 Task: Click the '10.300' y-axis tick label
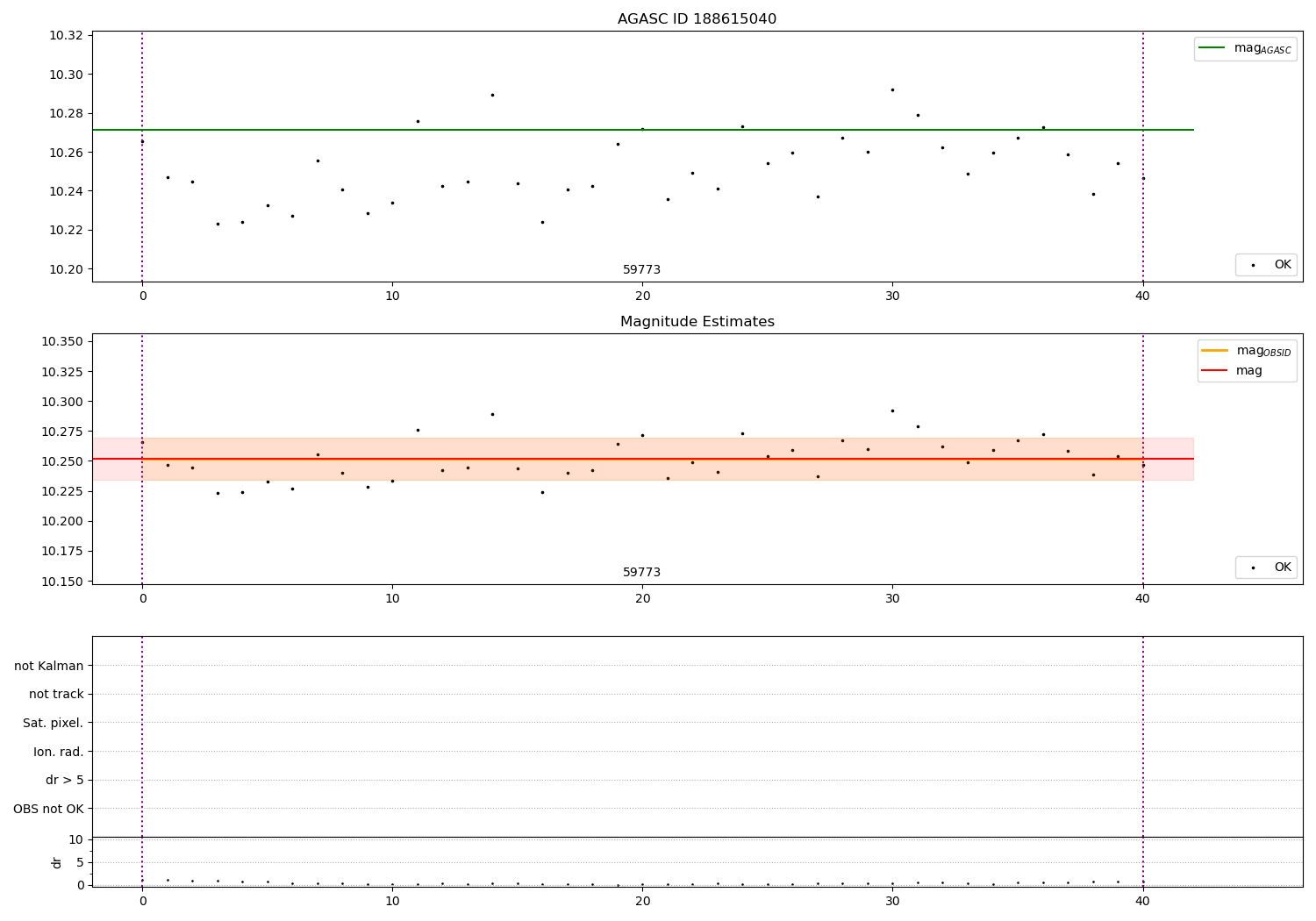tap(62, 402)
